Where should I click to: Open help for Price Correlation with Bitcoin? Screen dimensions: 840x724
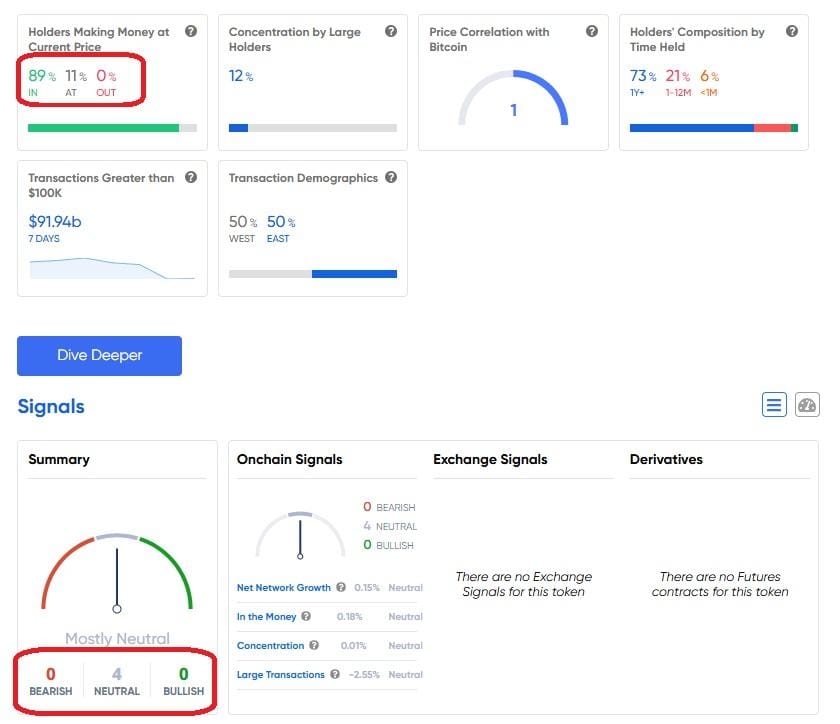(592, 32)
